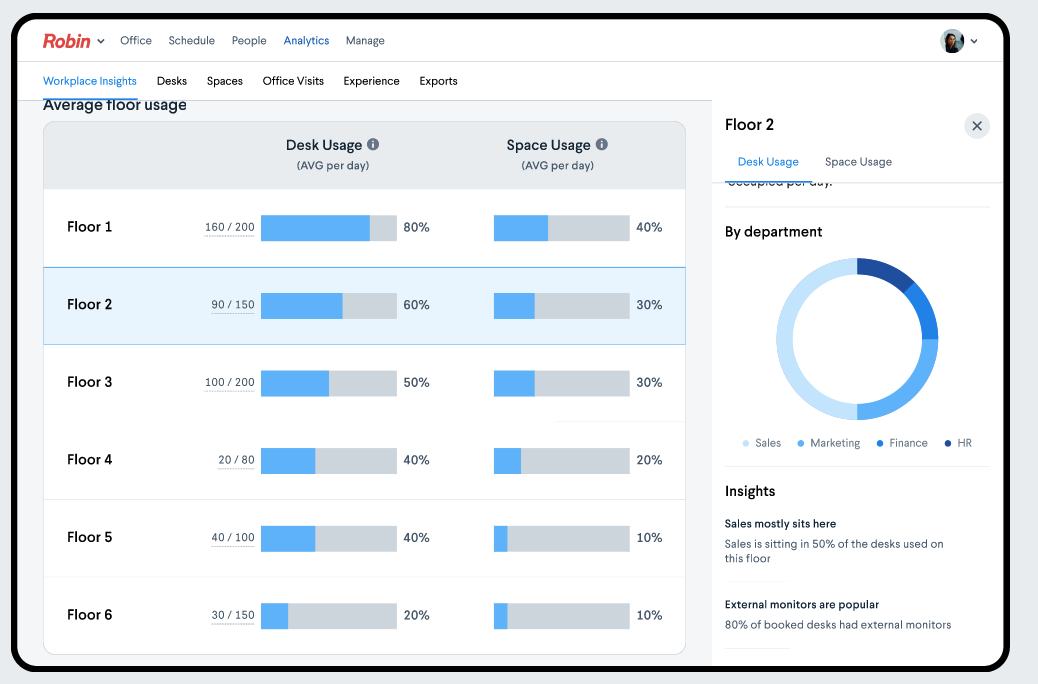Screen dimensions: 1038x684
Task: Click Floor 1 desk usage bar
Action: pos(329,228)
